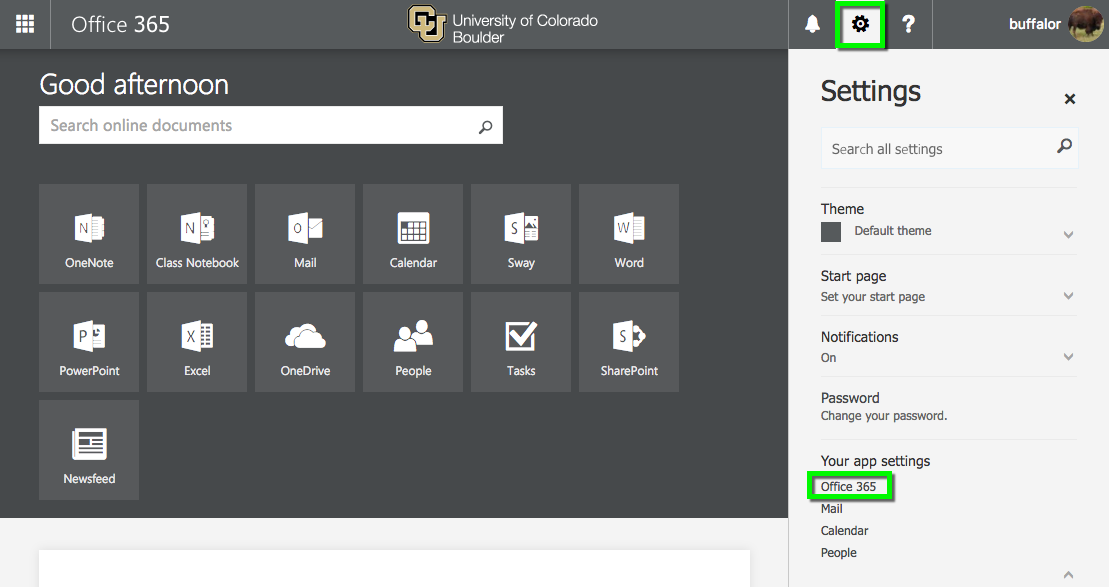
Task: Open the buffalor profile picture menu
Action: (x=1085, y=24)
